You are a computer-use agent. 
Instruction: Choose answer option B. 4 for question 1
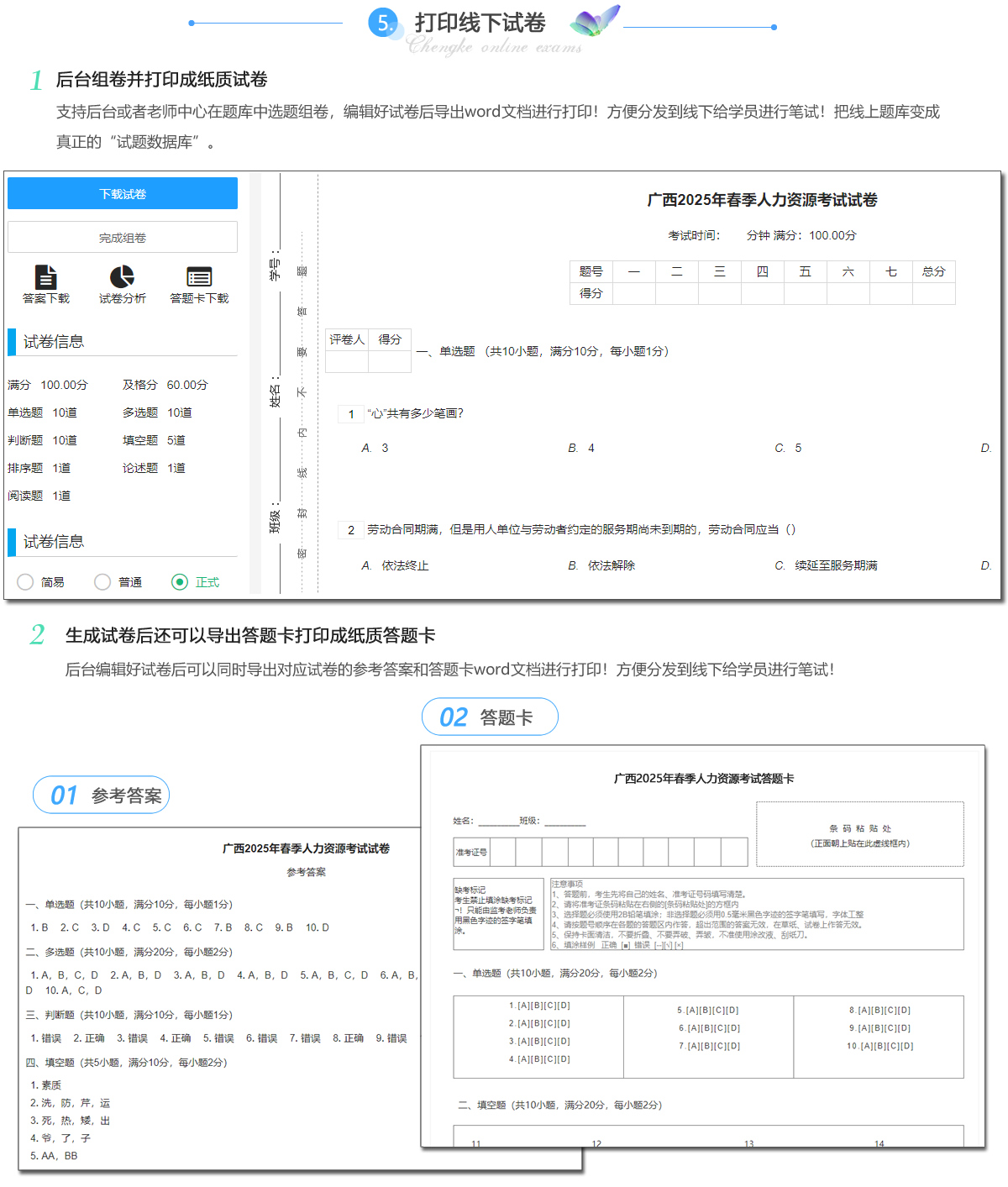[x=581, y=449]
